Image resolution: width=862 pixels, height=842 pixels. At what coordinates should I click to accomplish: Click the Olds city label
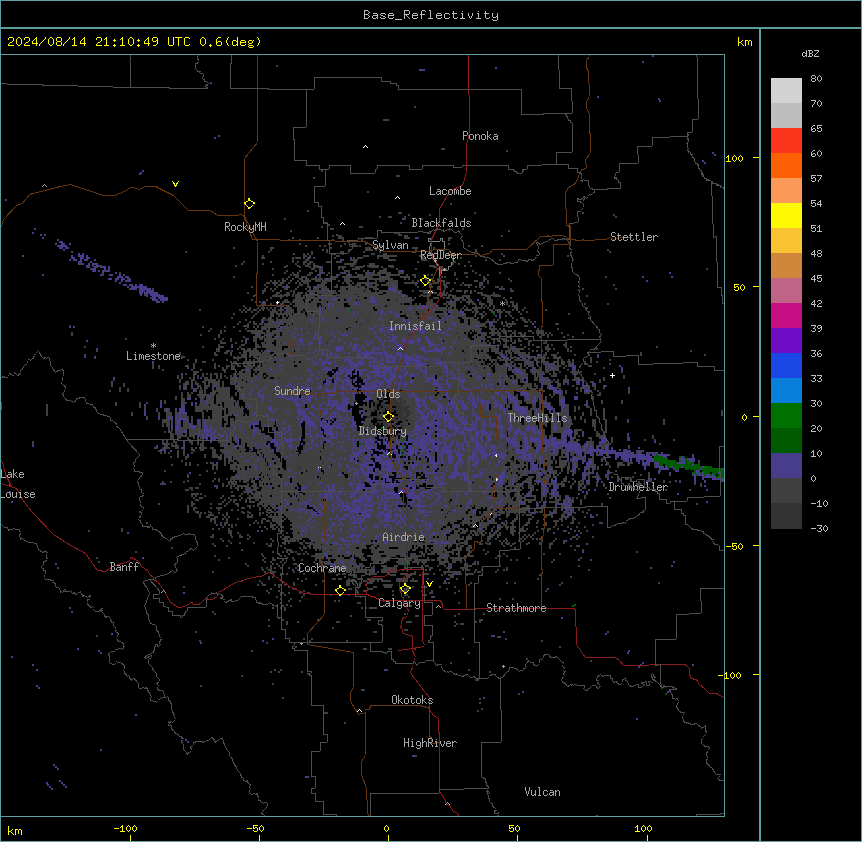click(388, 394)
